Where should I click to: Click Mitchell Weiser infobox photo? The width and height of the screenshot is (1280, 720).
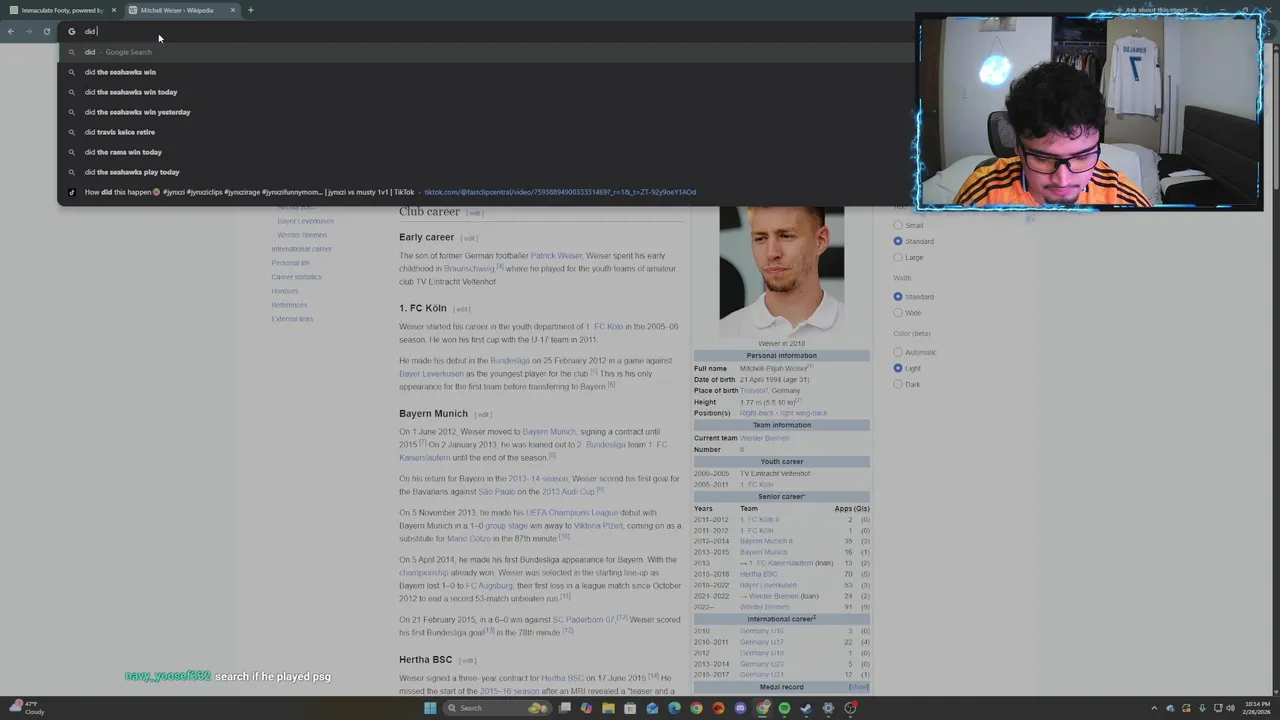(x=781, y=270)
